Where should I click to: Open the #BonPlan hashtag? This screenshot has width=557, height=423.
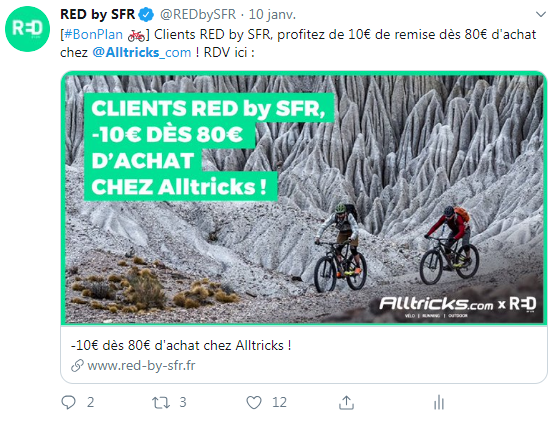(x=93, y=34)
